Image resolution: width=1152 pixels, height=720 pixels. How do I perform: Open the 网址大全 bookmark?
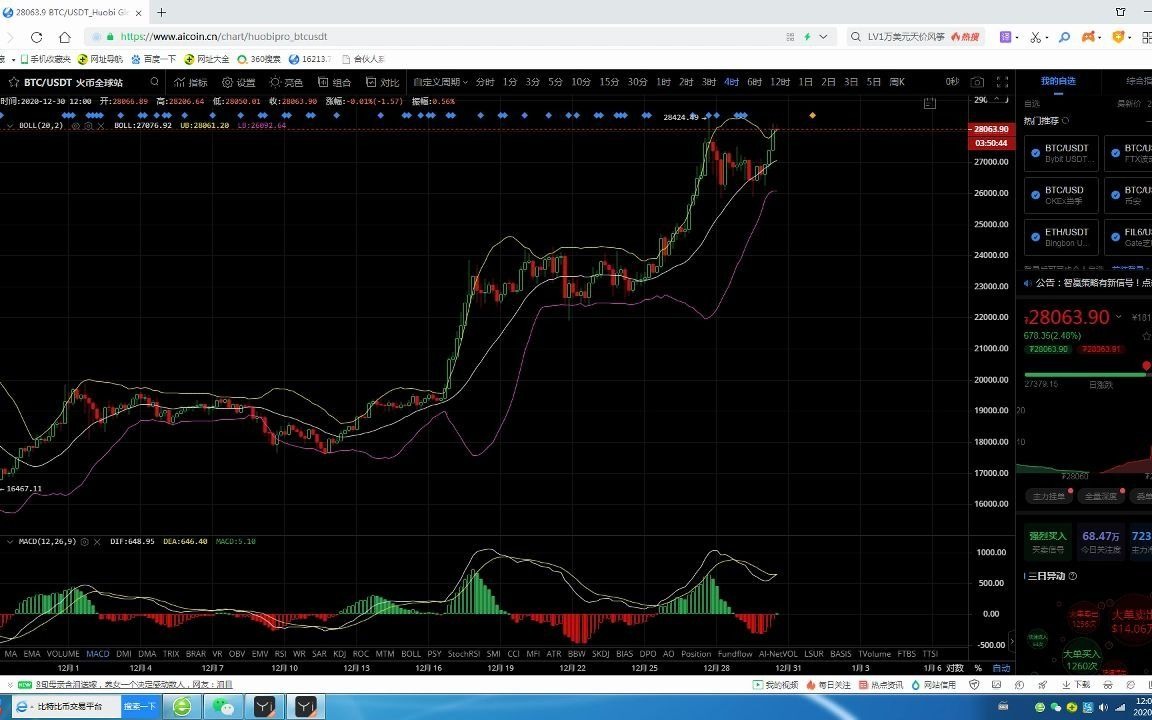coord(207,59)
